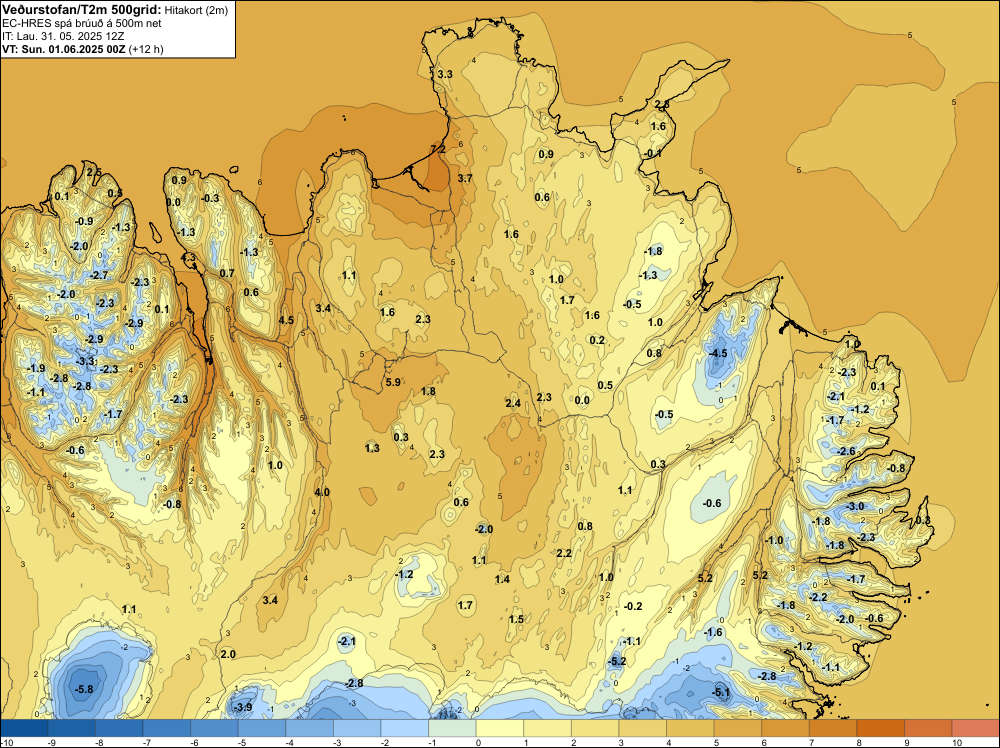Screen dimensions: 1000x748
Task: Click the temperature value "-3.3"
Action: (85, 362)
